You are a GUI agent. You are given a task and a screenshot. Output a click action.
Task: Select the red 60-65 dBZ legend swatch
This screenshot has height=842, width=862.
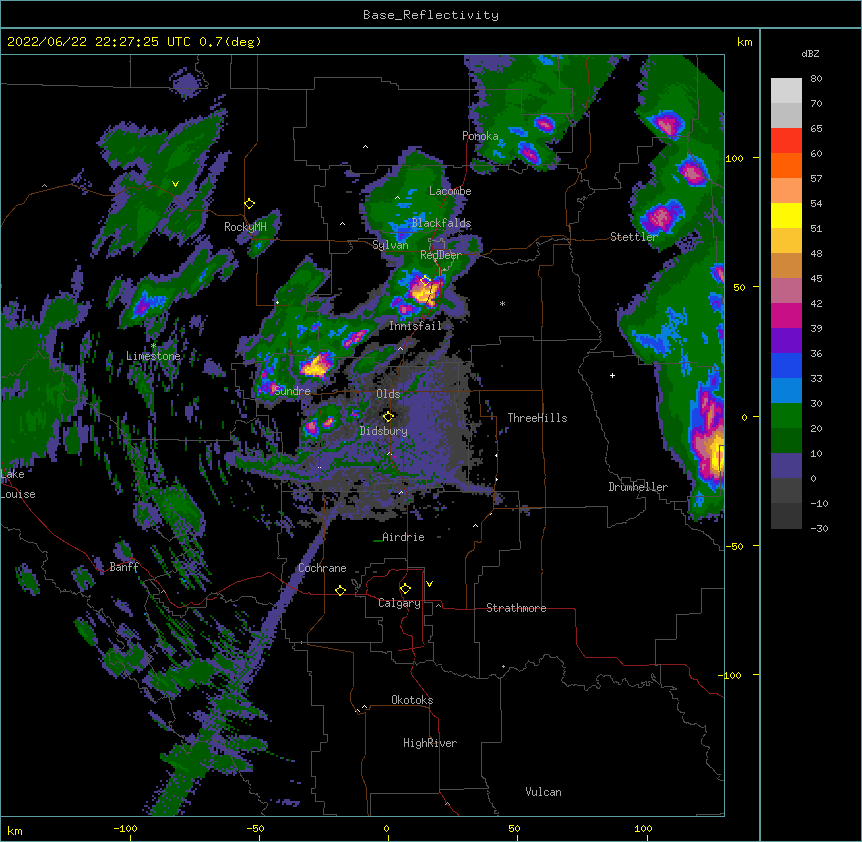pyautogui.click(x=786, y=141)
